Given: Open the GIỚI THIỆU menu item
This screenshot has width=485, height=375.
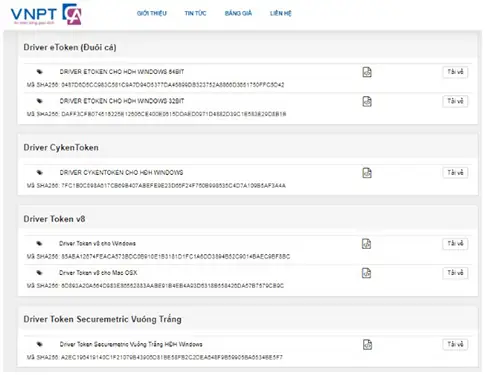Looking at the screenshot, I should coord(152,13).
